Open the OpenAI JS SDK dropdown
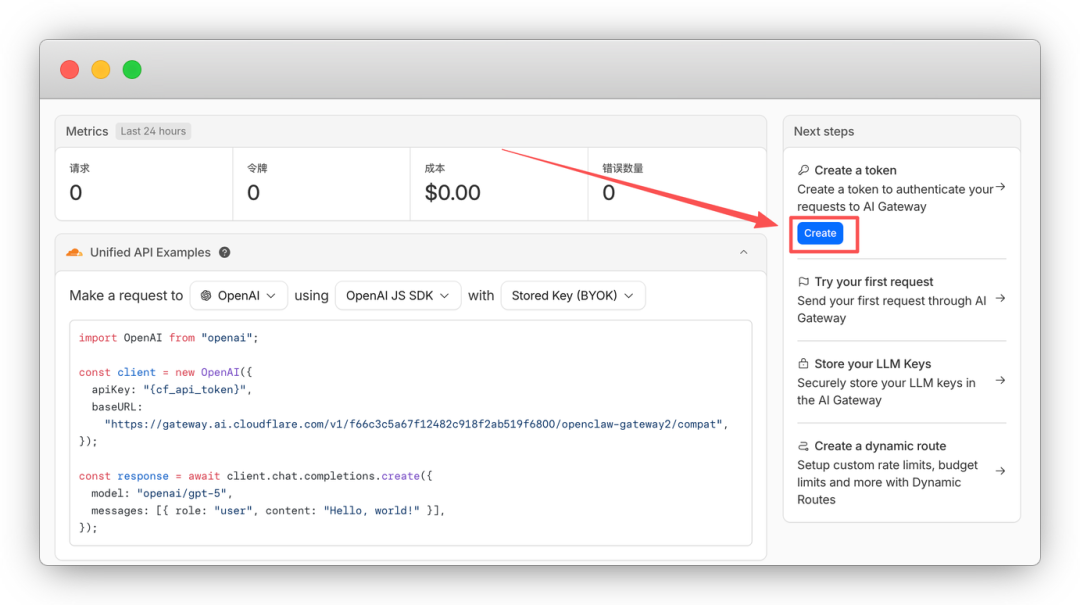The image size is (1080, 605). (x=398, y=296)
